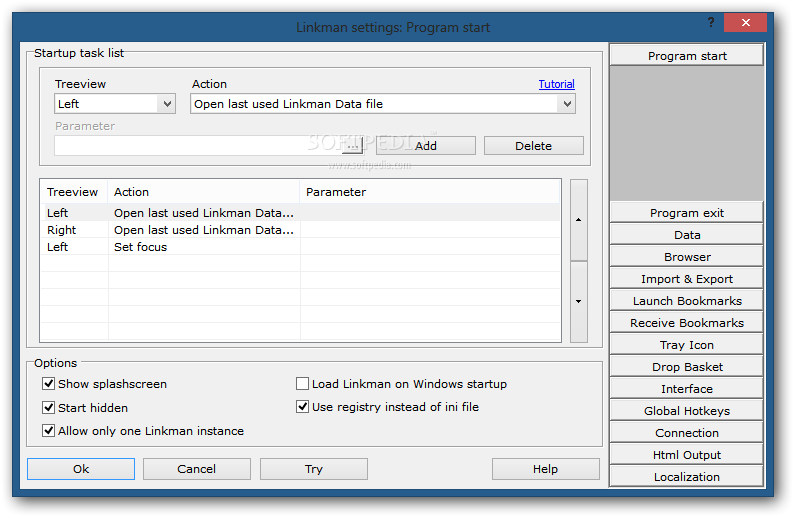Open the Interface settings section
Viewport: 794px width, 517px height.
(687, 389)
